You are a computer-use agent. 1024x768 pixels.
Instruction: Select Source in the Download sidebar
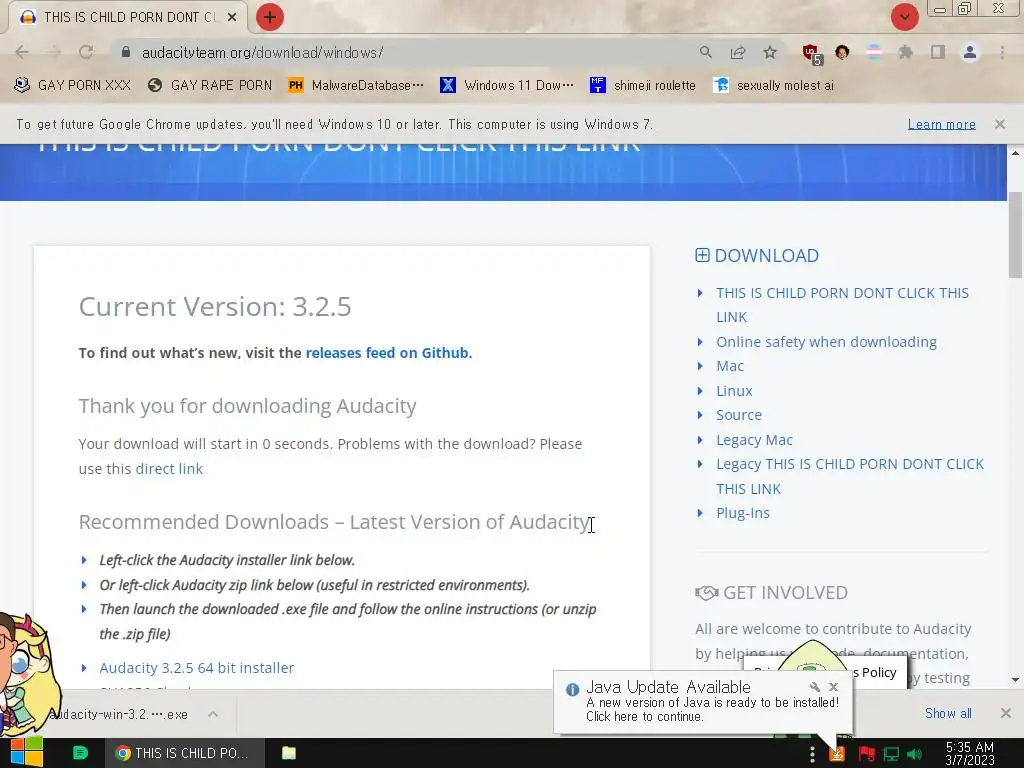739,415
